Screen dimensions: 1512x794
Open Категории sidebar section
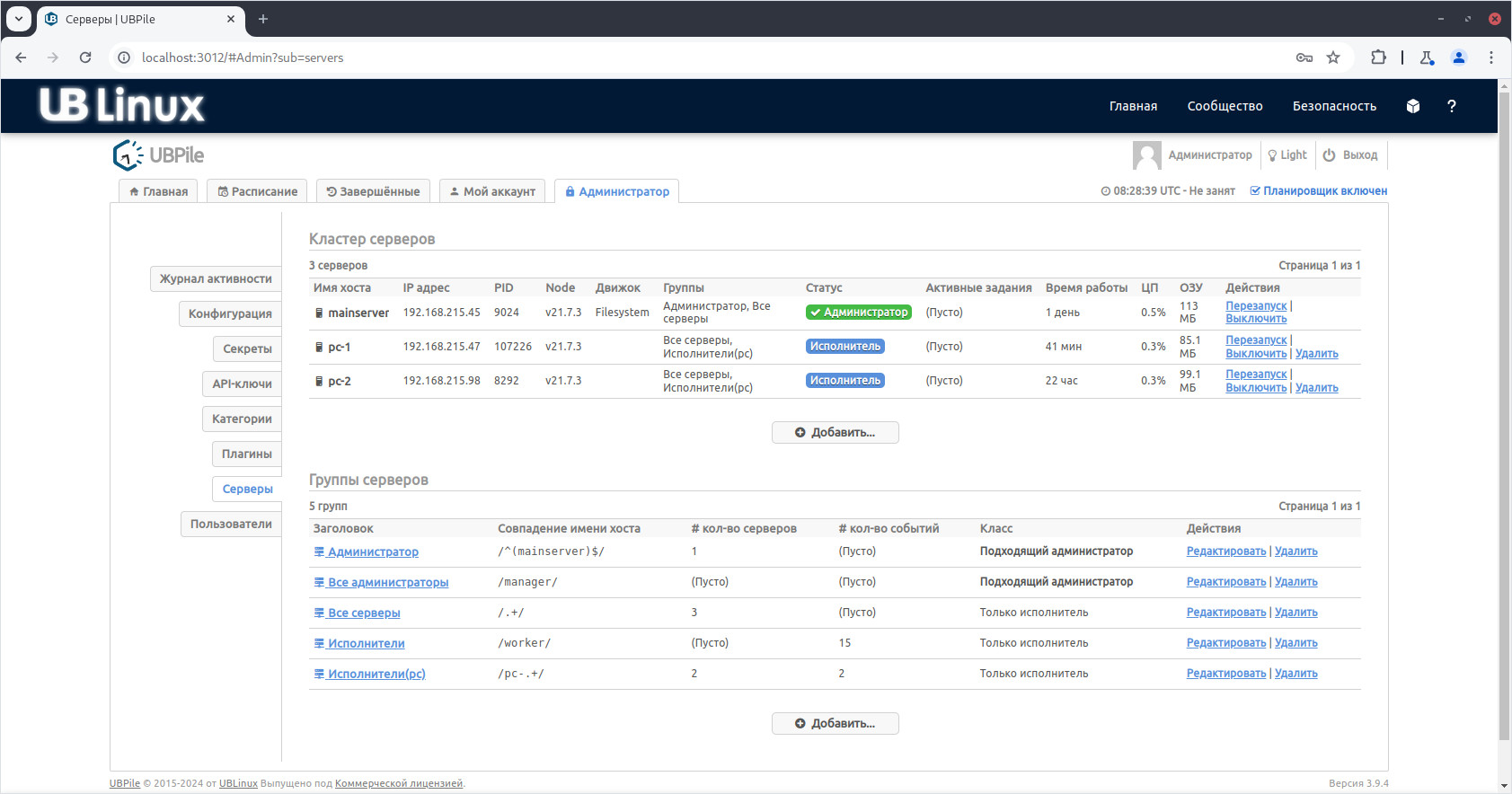(242, 419)
